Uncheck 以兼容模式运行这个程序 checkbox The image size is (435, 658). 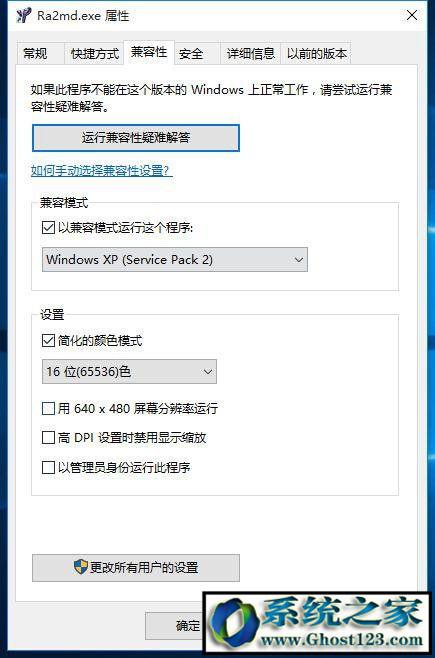click(48, 228)
